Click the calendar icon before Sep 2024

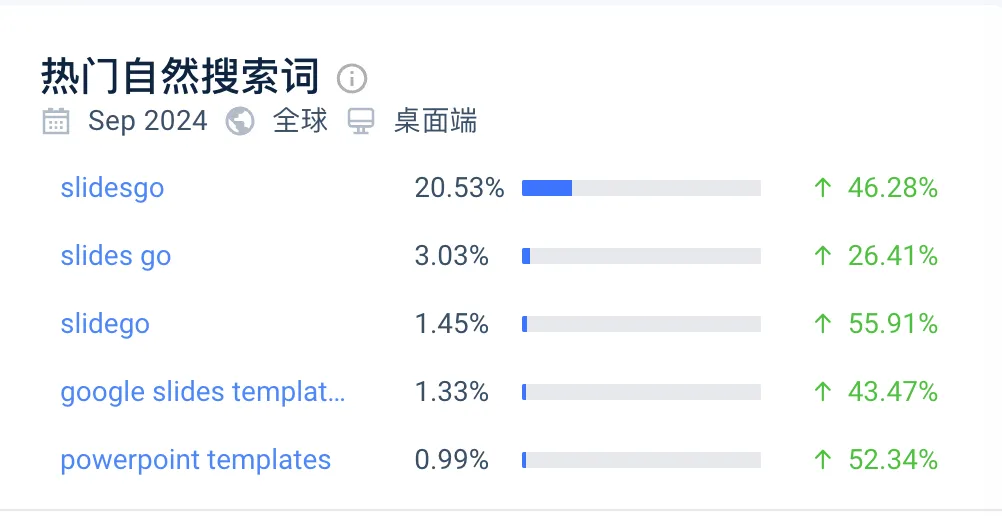tap(56, 122)
